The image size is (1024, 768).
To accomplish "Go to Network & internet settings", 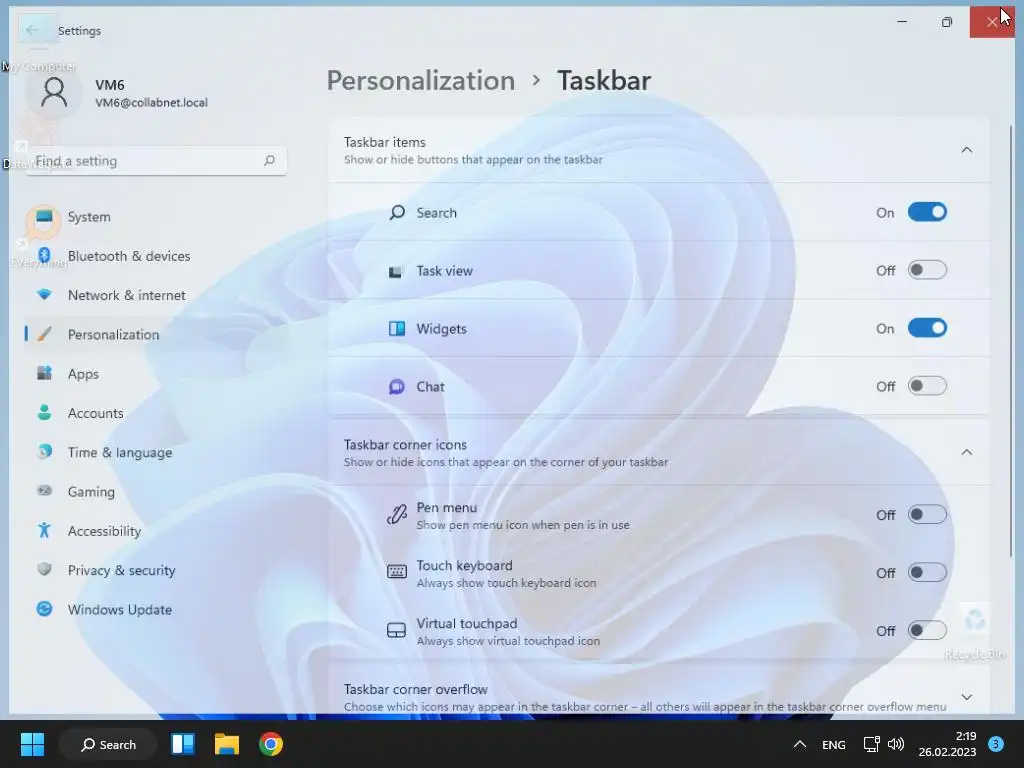I will [154, 295].
